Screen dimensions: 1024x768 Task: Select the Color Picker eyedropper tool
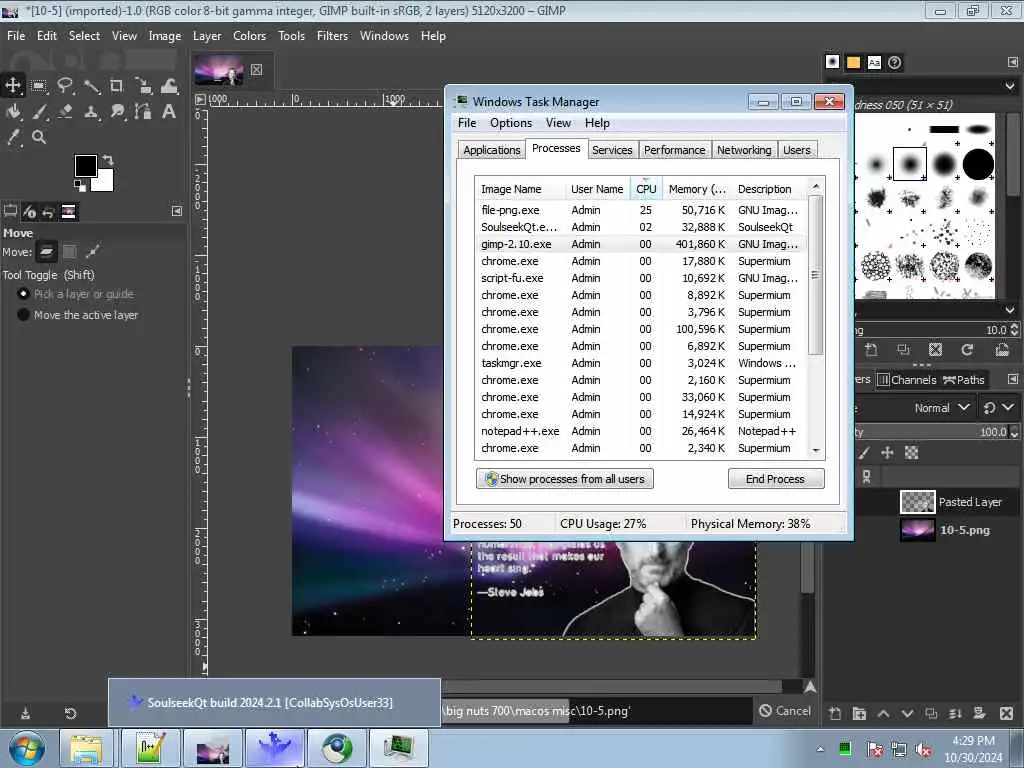(x=13, y=137)
